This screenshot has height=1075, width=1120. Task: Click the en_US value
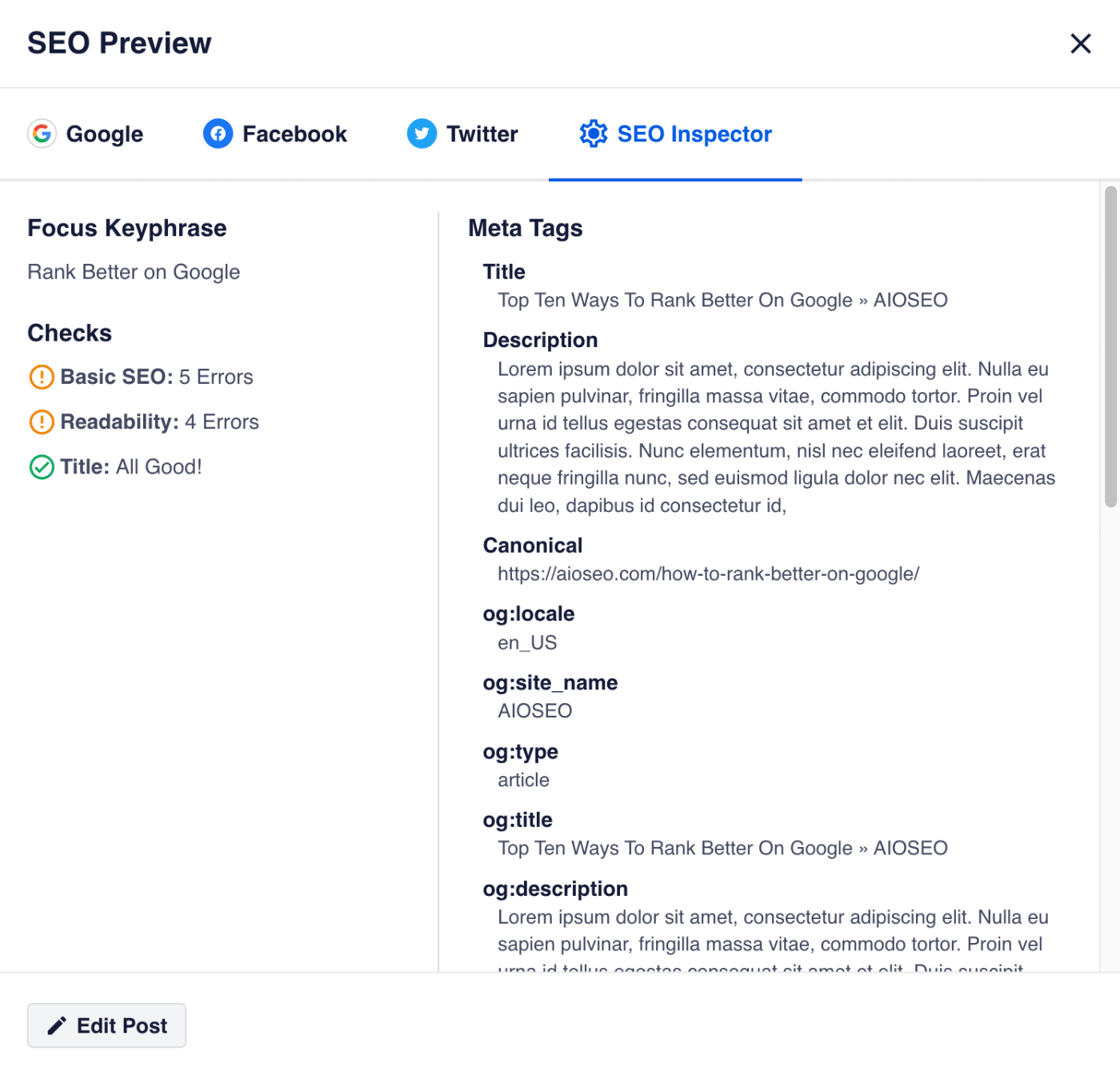[x=527, y=642]
